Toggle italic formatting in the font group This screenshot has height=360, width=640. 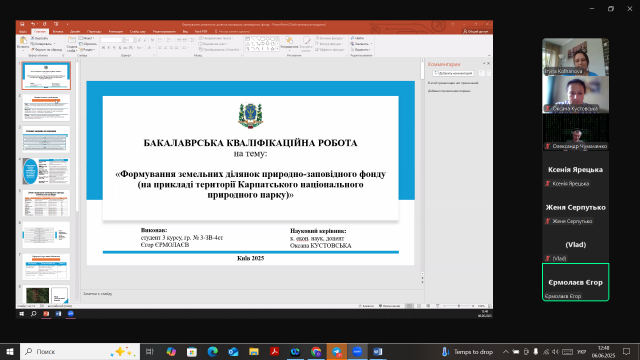(109, 48)
